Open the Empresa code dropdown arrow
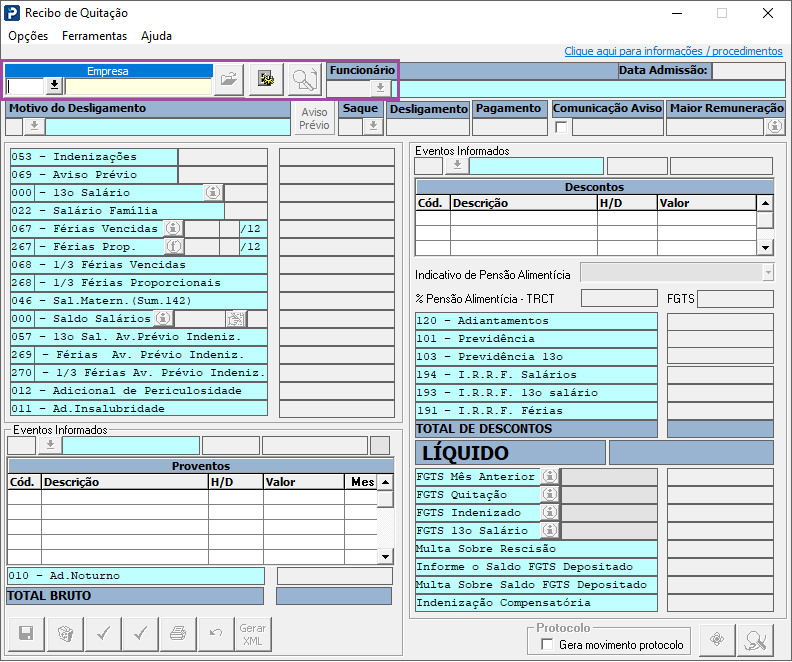The image size is (792, 662). 54,86
